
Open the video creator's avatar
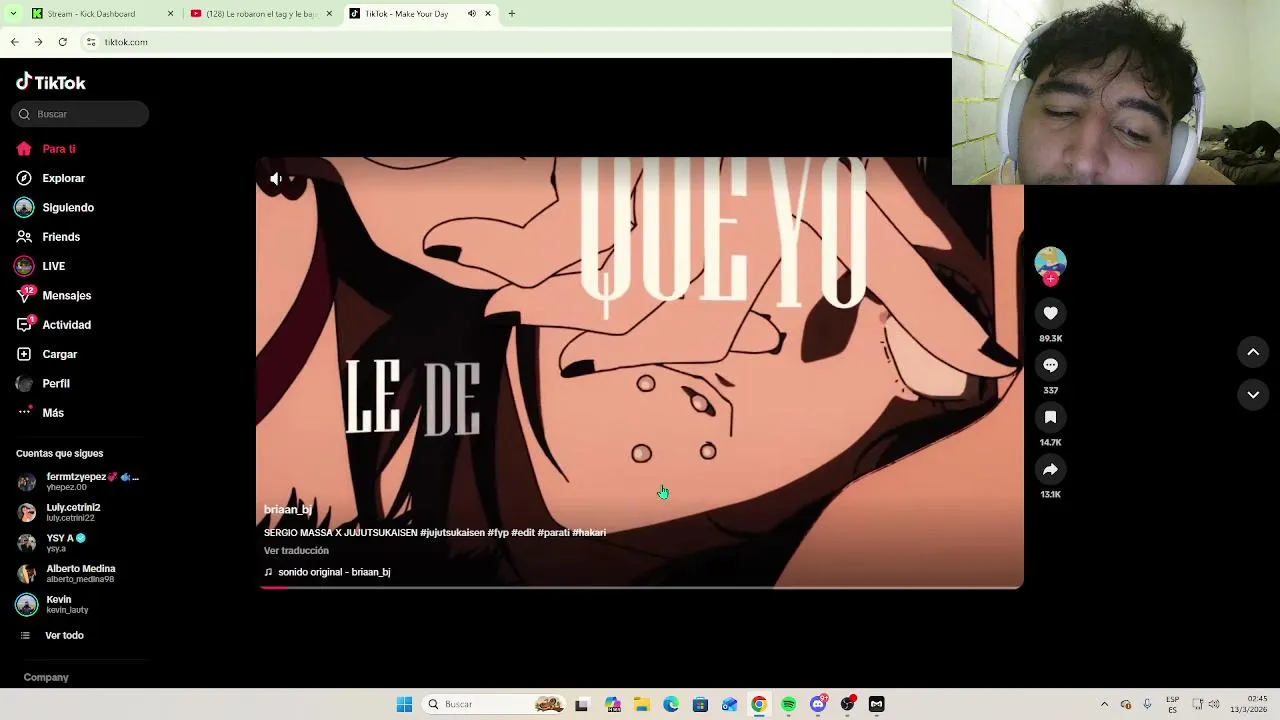(1050, 262)
